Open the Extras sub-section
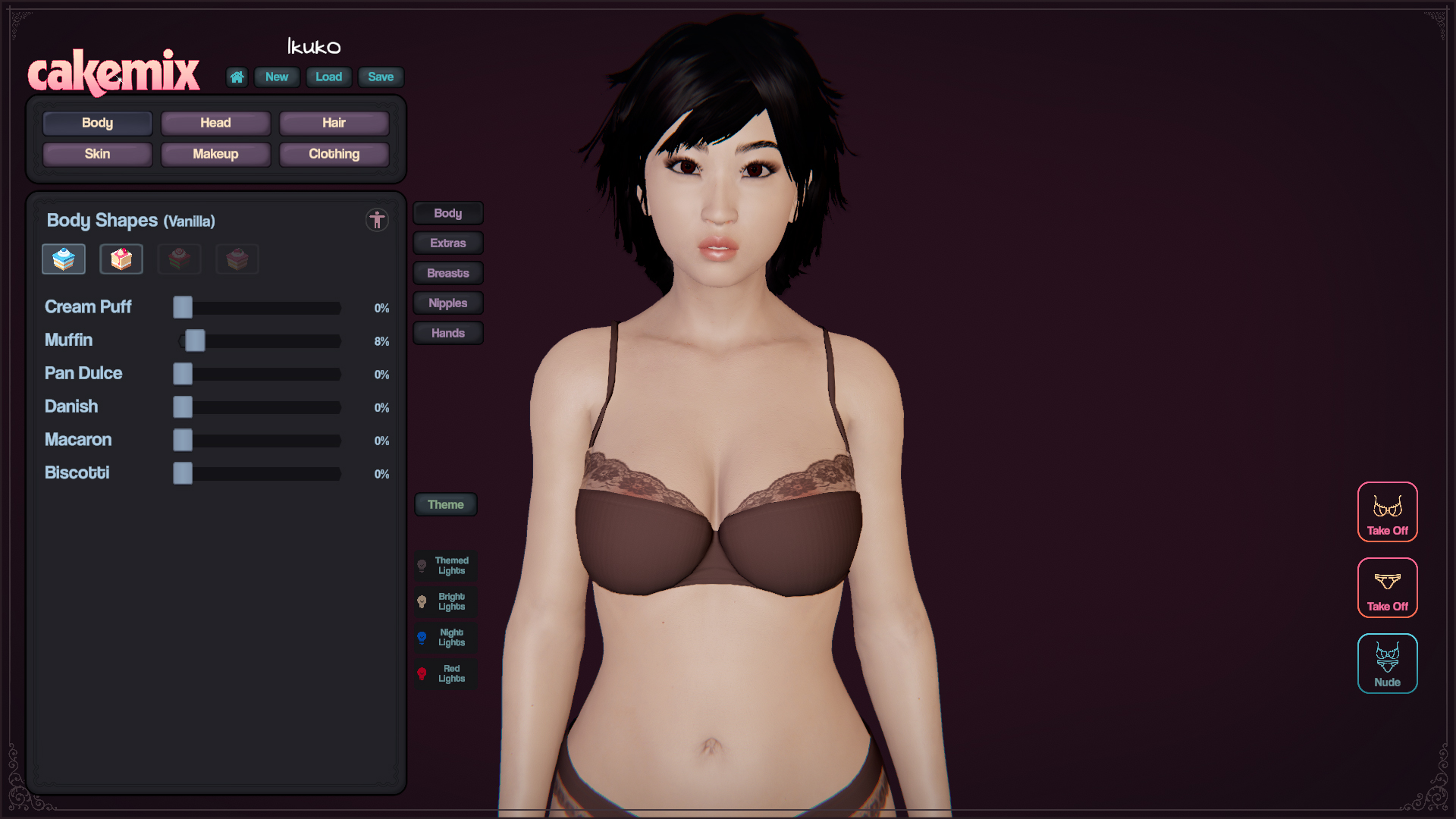The image size is (1456, 819). pos(447,243)
